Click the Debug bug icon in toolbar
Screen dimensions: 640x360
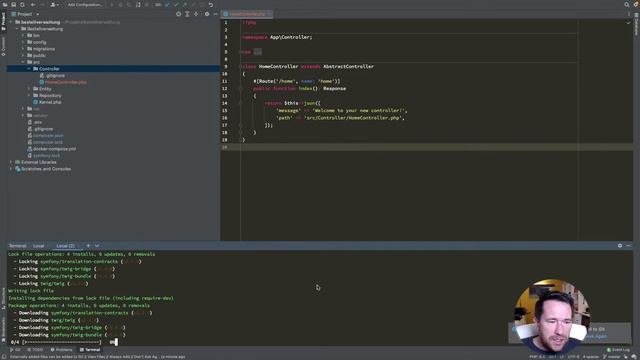(121, 4)
